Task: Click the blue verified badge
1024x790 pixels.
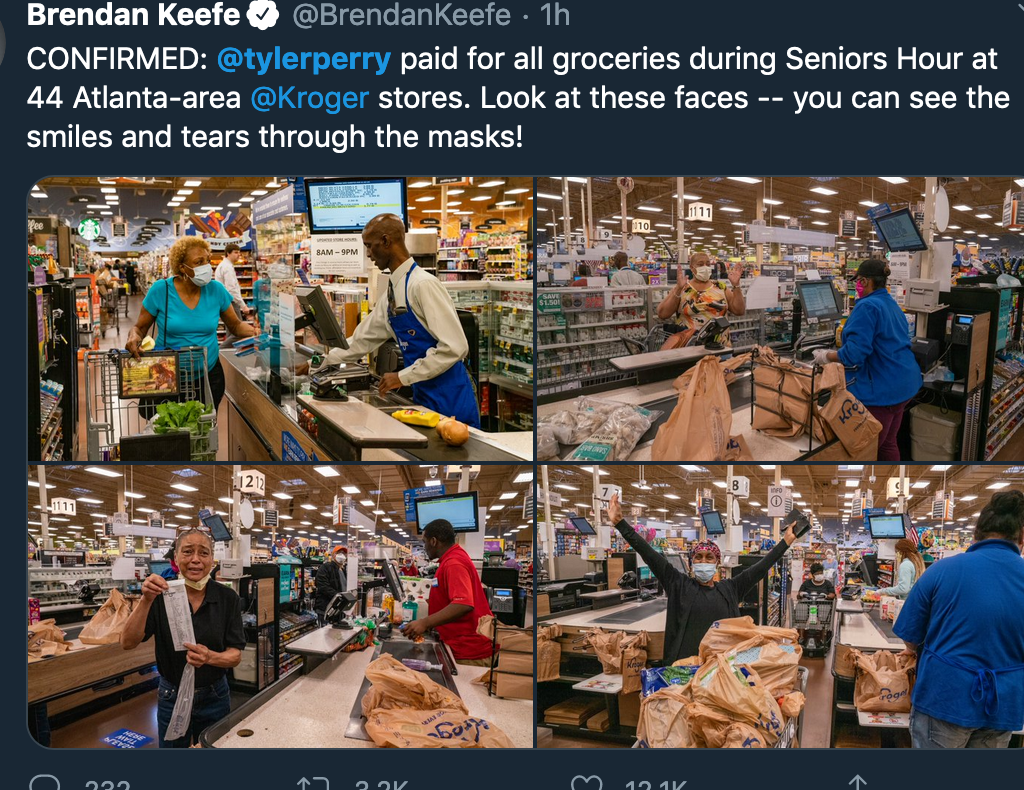Action: [x=263, y=15]
